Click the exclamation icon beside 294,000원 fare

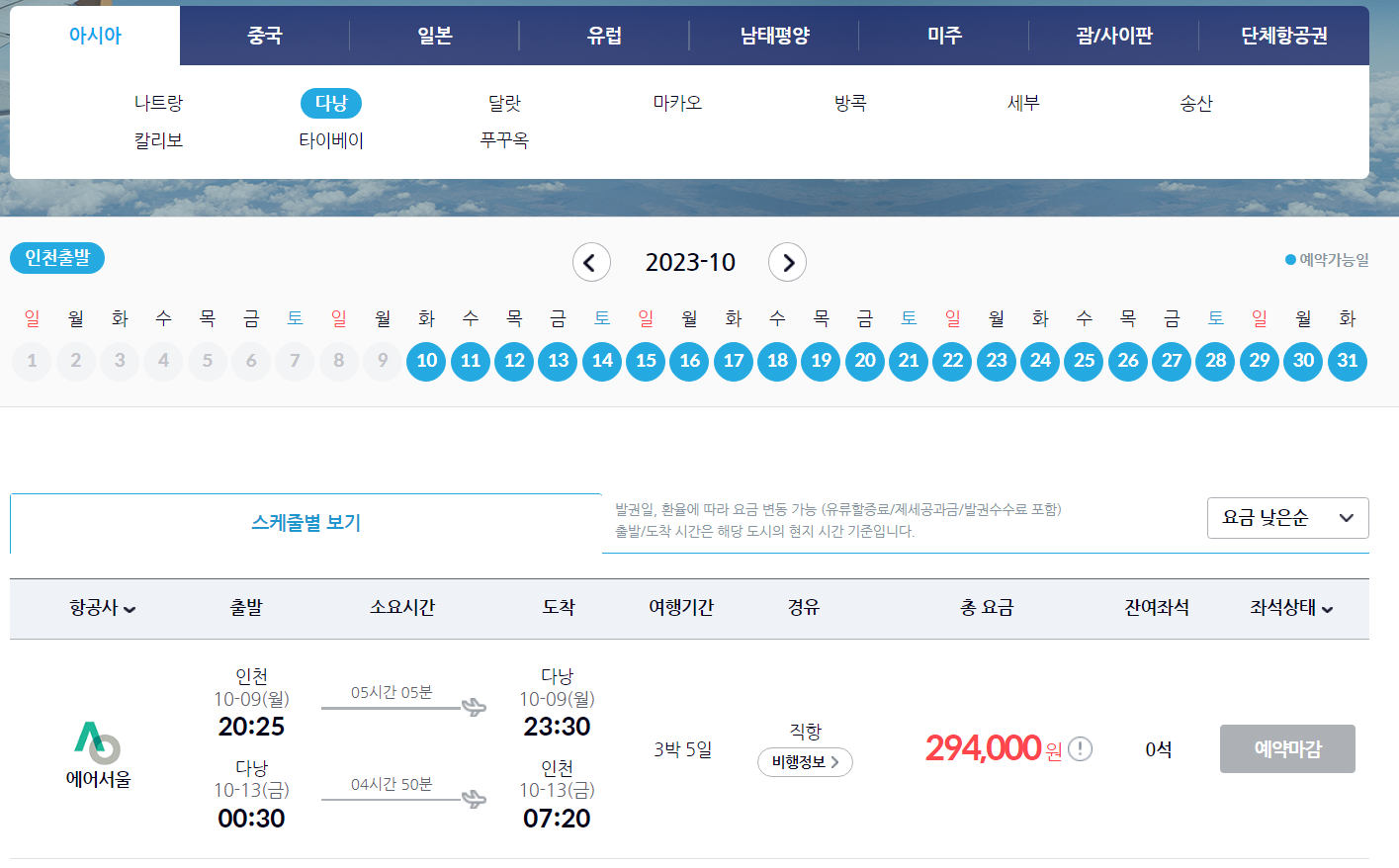tap(1081, 749)
